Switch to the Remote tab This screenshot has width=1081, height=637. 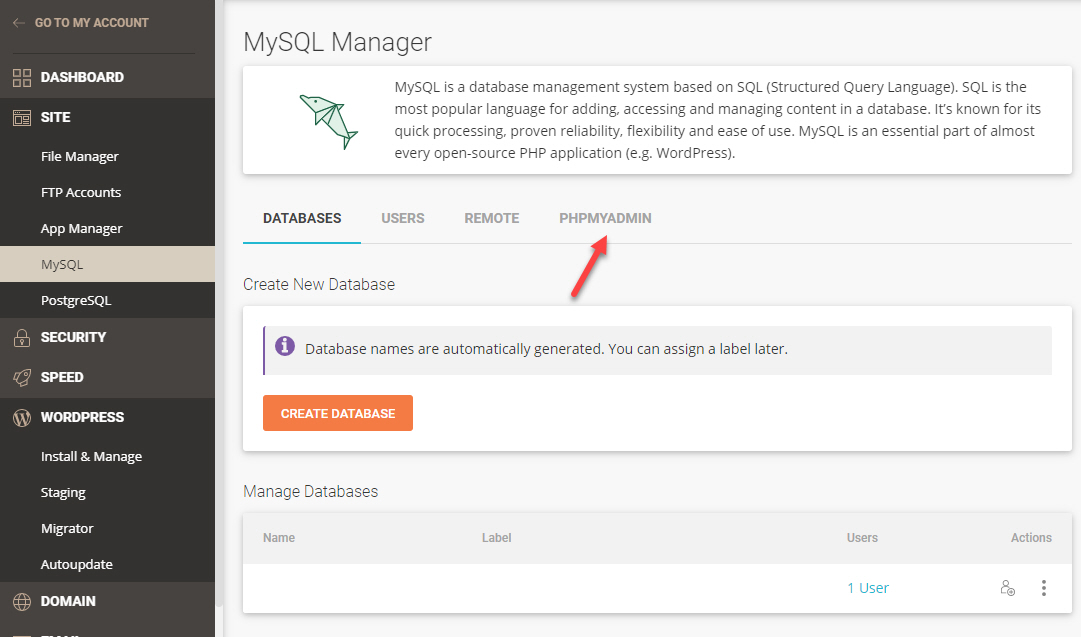(x=492, y=219)
